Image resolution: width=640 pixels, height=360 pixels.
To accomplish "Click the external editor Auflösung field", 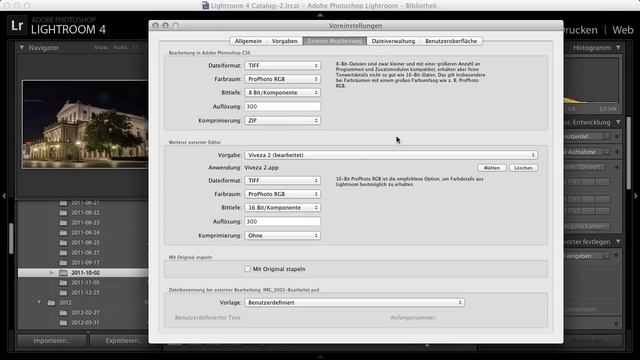I will point(282,222).
